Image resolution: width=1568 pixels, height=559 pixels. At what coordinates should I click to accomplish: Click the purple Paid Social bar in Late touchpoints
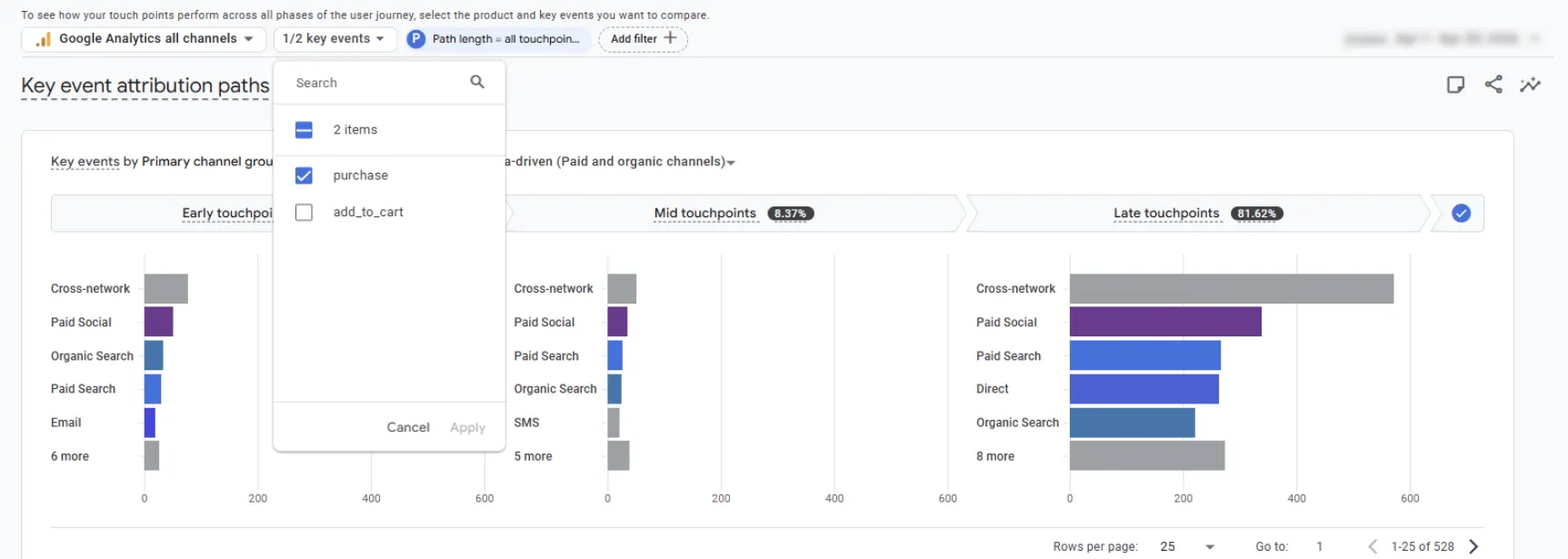[1165, 322]
